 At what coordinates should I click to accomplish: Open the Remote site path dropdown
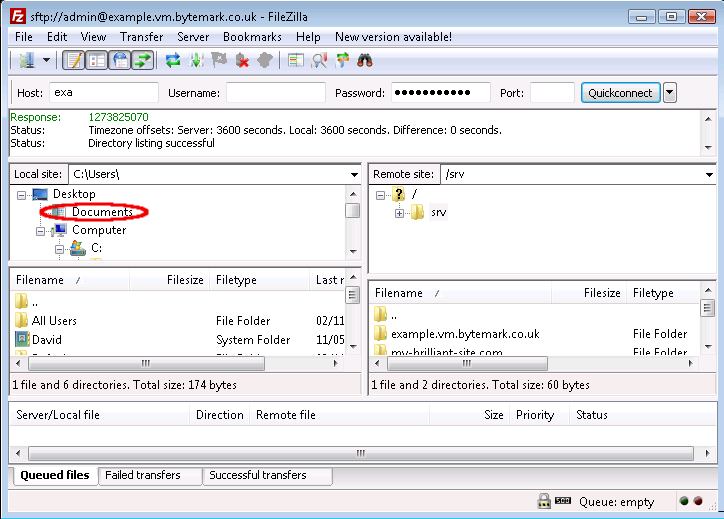click(x=709, y=175)
